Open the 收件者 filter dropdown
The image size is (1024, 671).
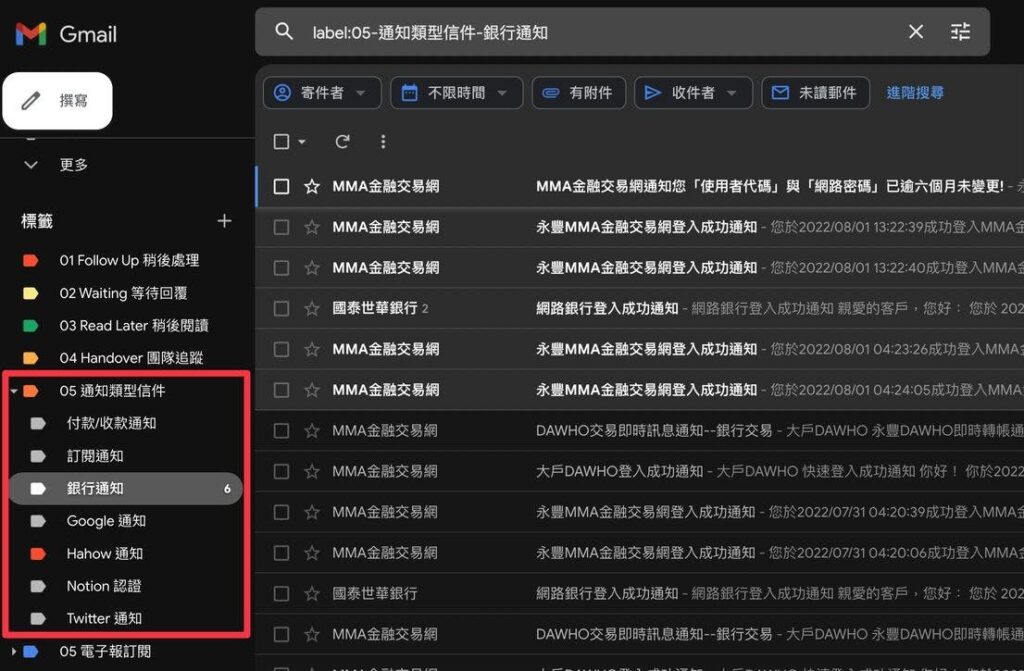(x=693, y=93)
